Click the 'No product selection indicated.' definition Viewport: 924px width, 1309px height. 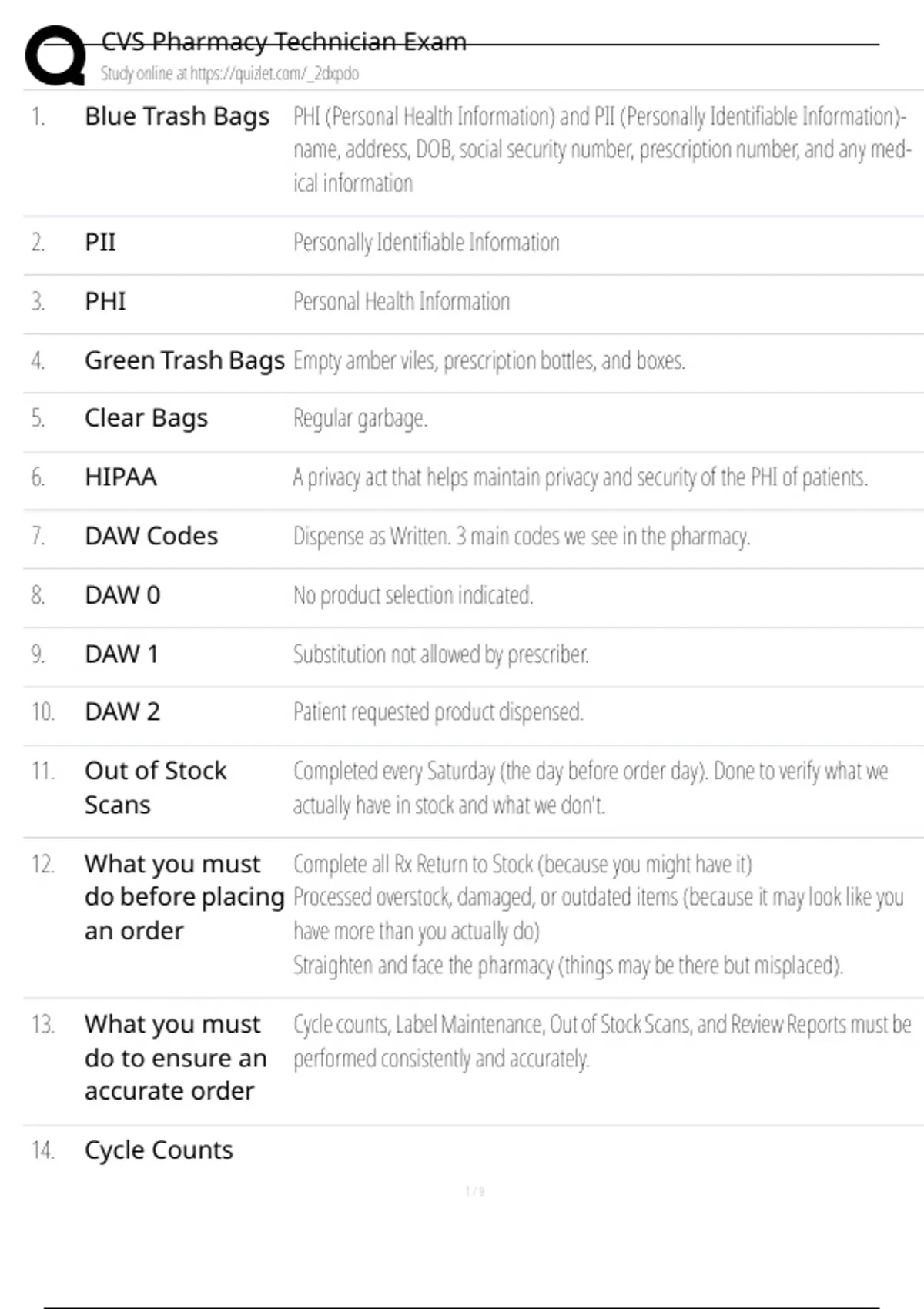pyautogui.click(x=413, y=595)
